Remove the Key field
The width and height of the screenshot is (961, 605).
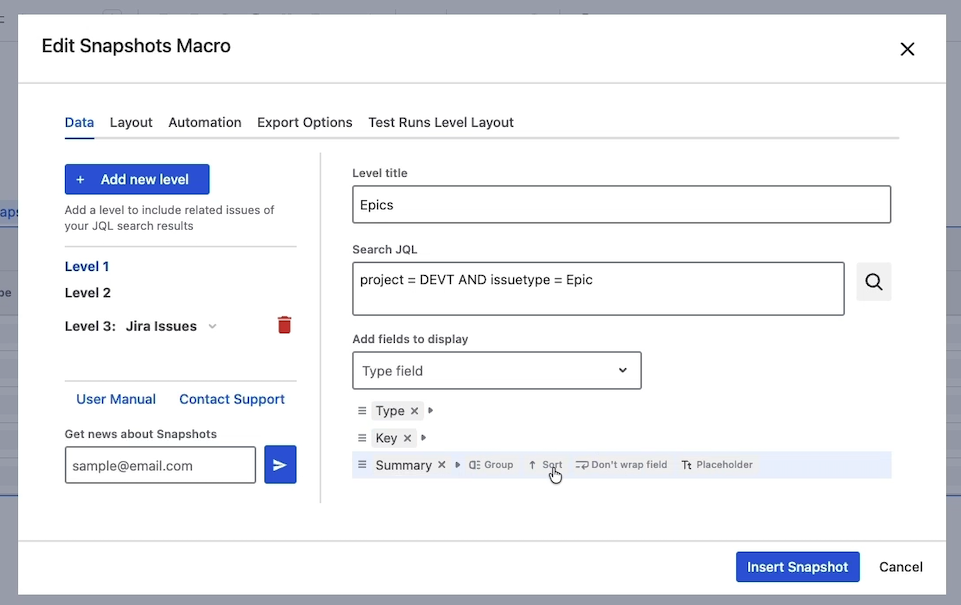tap(408, 438)
